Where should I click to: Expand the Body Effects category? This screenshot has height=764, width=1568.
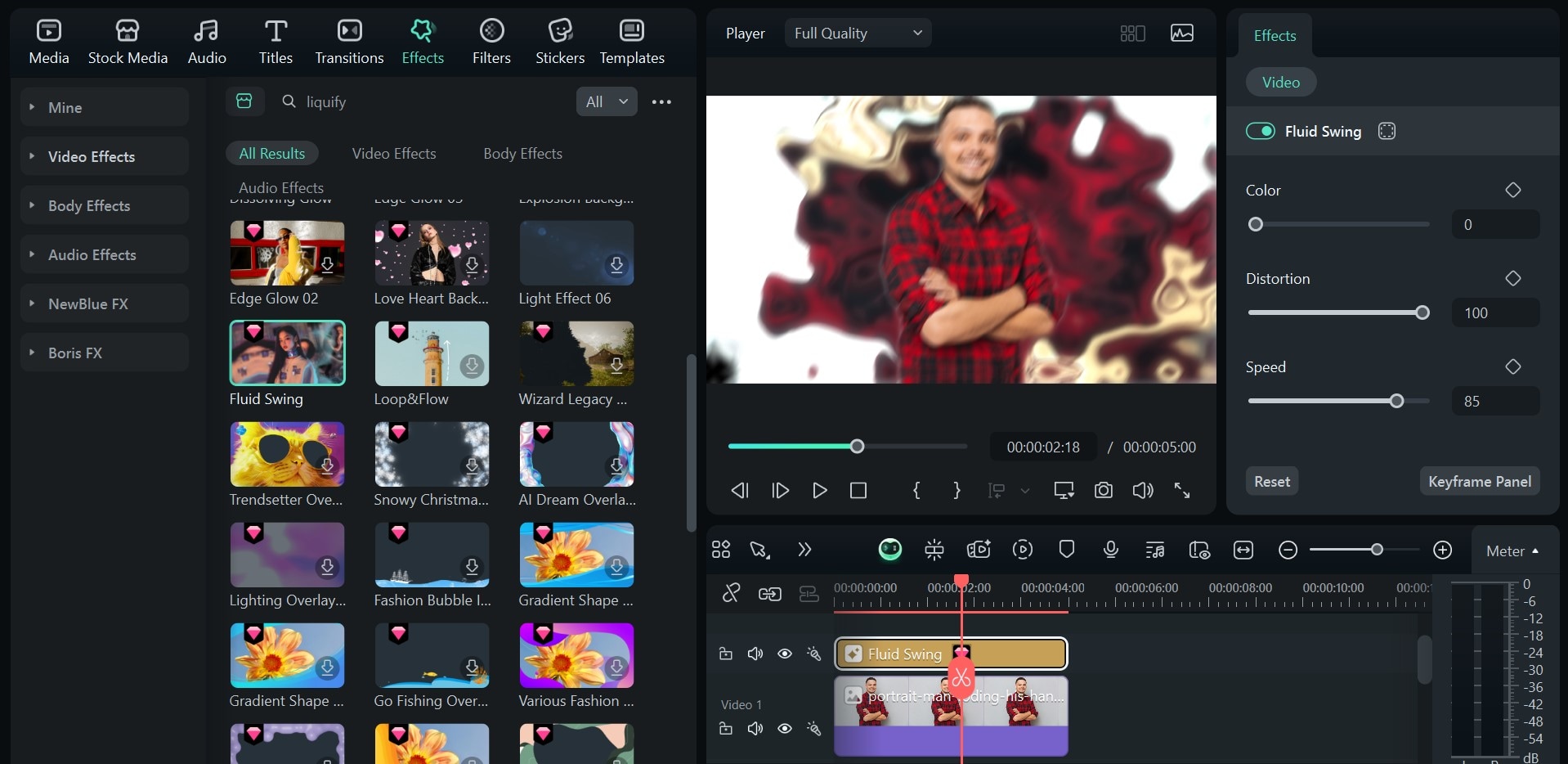coord(89,206)
